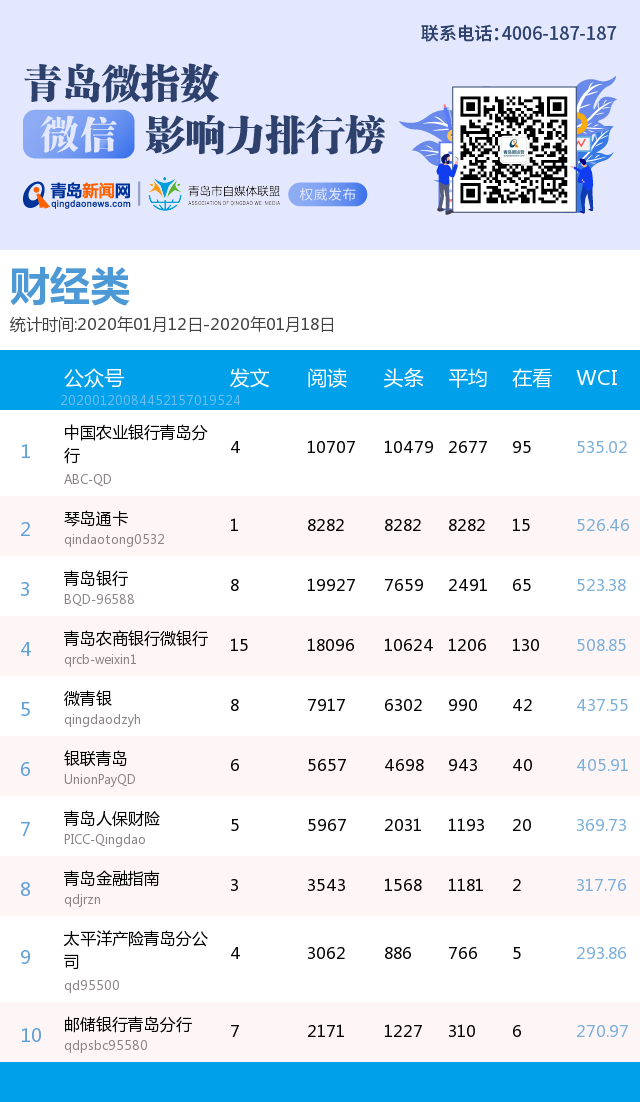The image size is (640, 1102).
Task: Click the 财经类 category heading
Action: coord(70,288)
